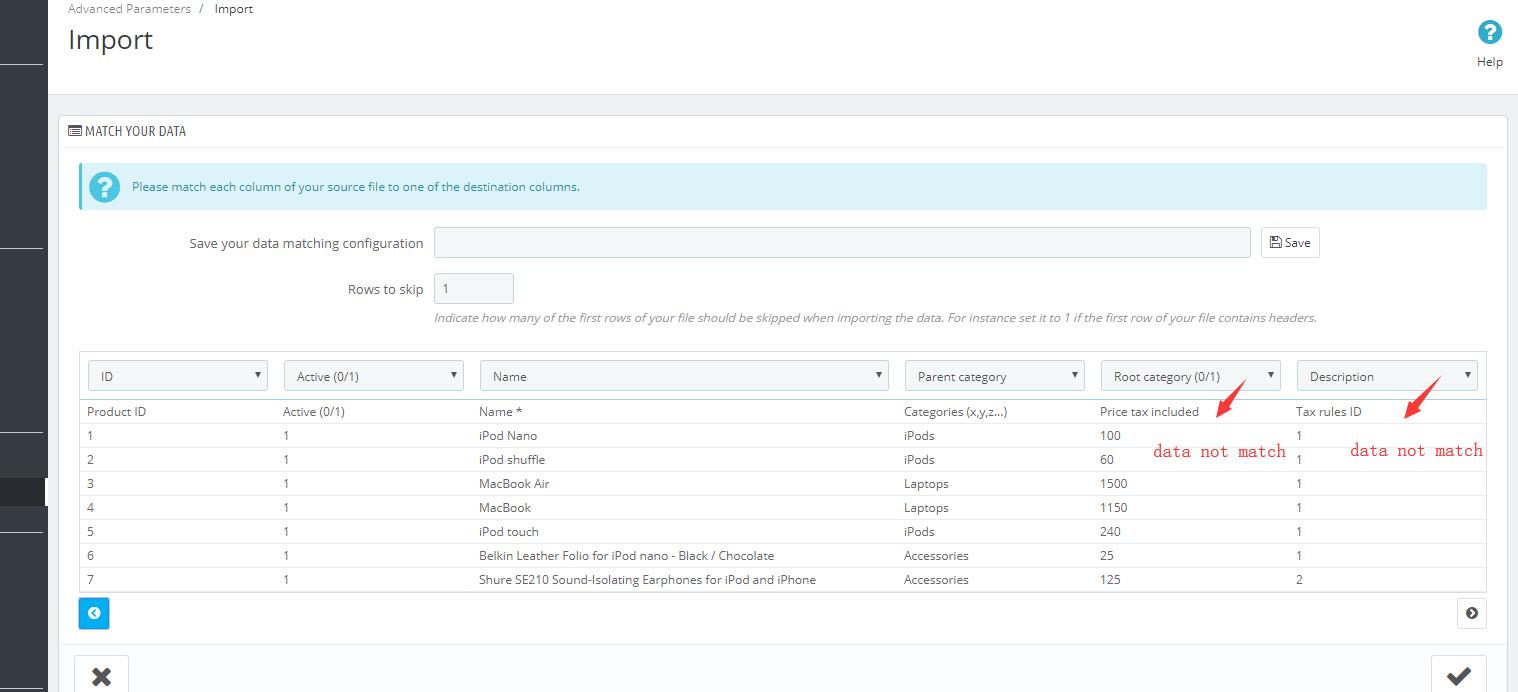
Task: Click the MacBook Air name cell
Action: 514,484
